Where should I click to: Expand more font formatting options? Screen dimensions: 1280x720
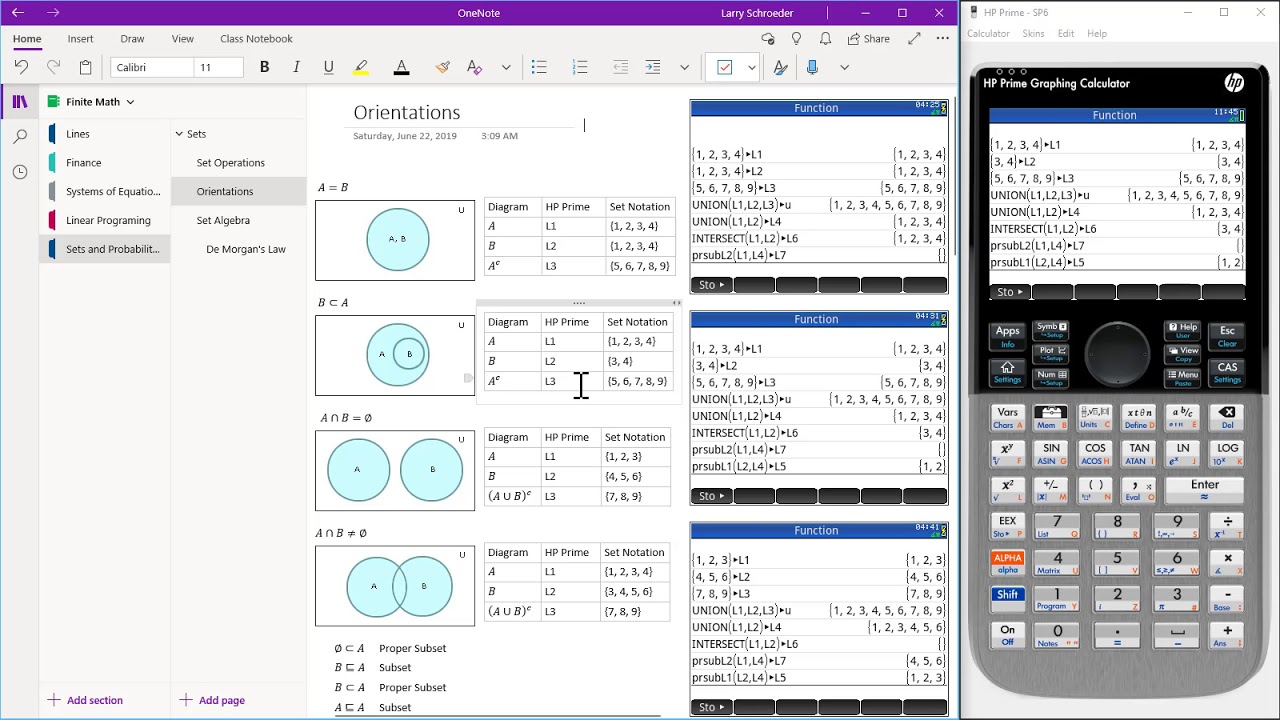pos(506,67)
